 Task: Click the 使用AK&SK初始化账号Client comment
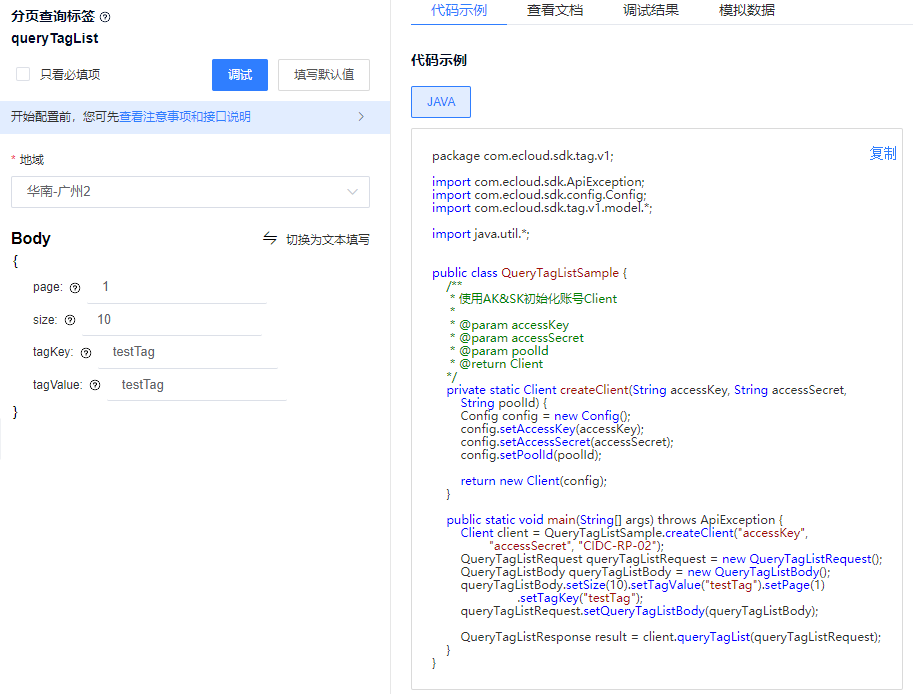537,299
